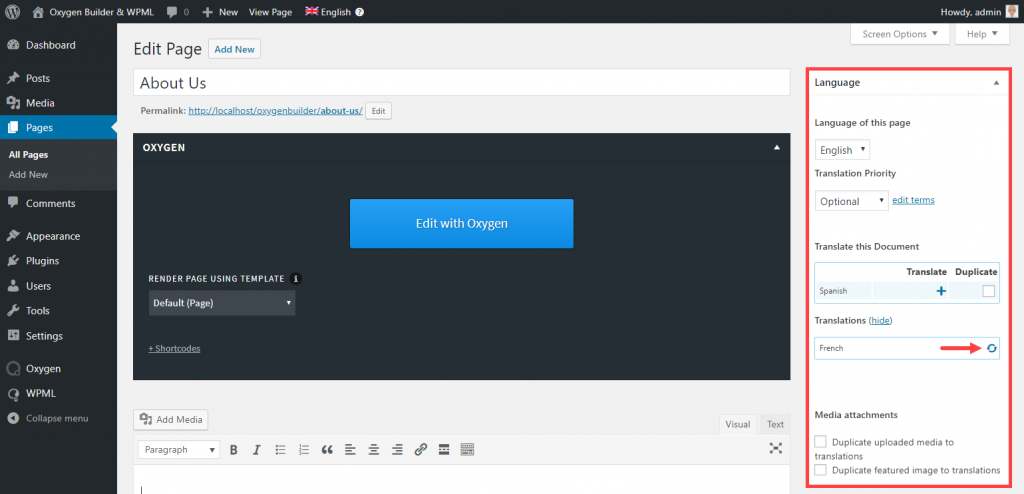Open the about-us permalink URL

pyautogui.click(x=276, y=110)
